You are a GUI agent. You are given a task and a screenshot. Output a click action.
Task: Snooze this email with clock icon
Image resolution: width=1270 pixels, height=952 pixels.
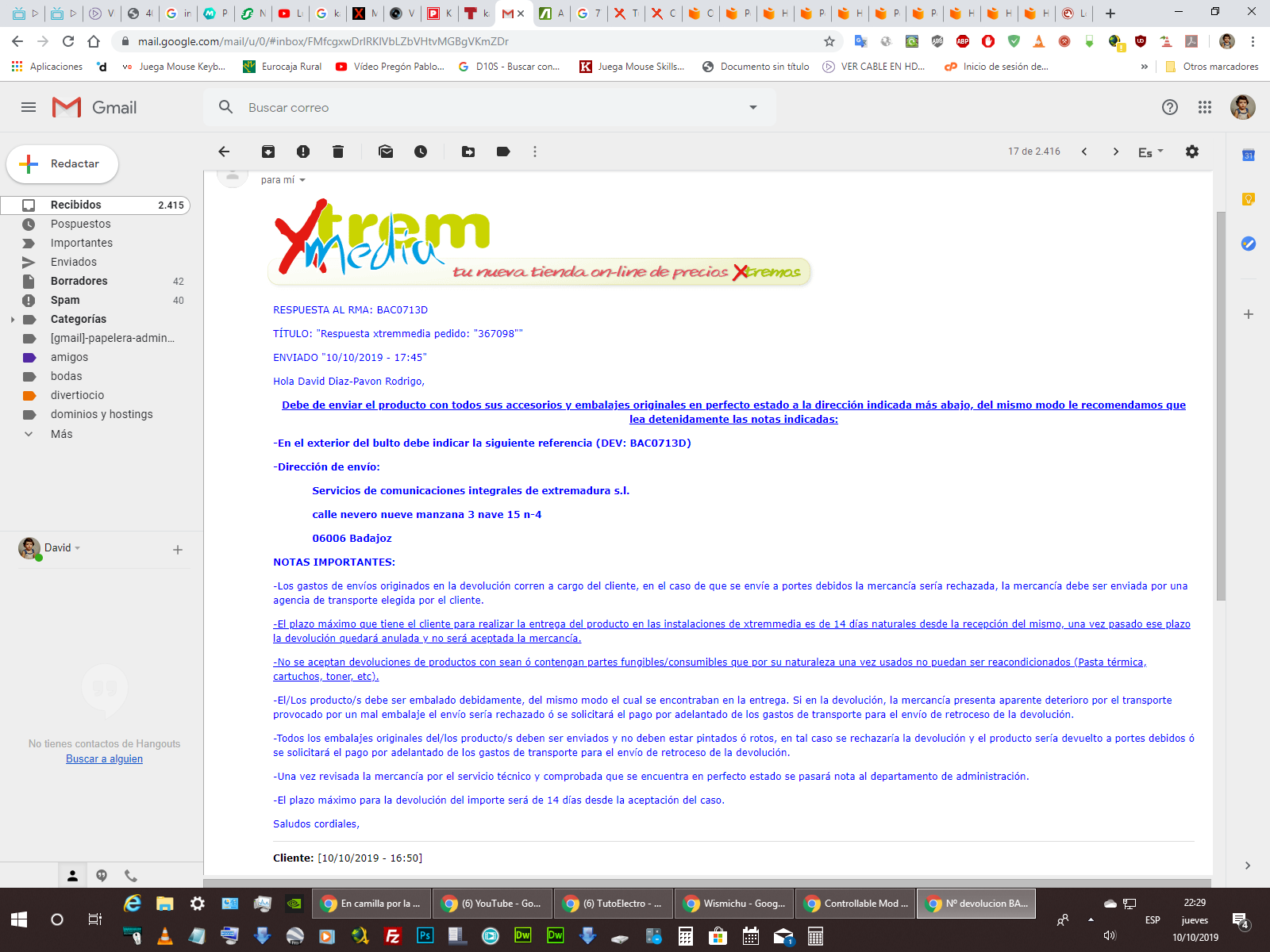click(421, 152)
